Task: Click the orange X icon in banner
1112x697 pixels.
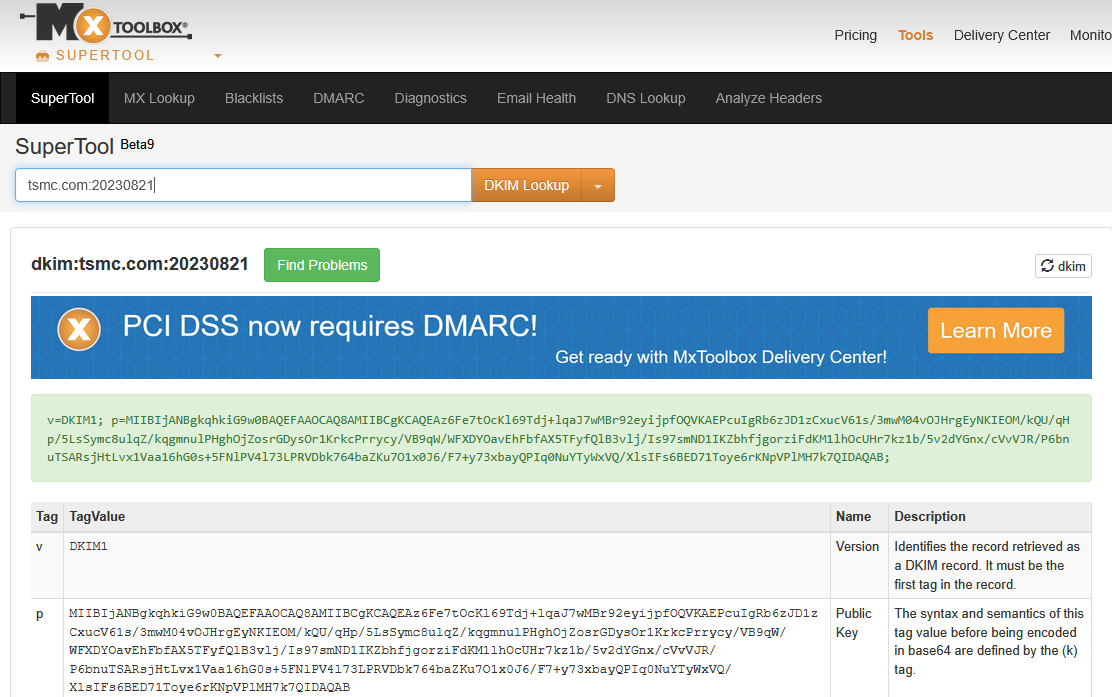Action: [79, 329]
